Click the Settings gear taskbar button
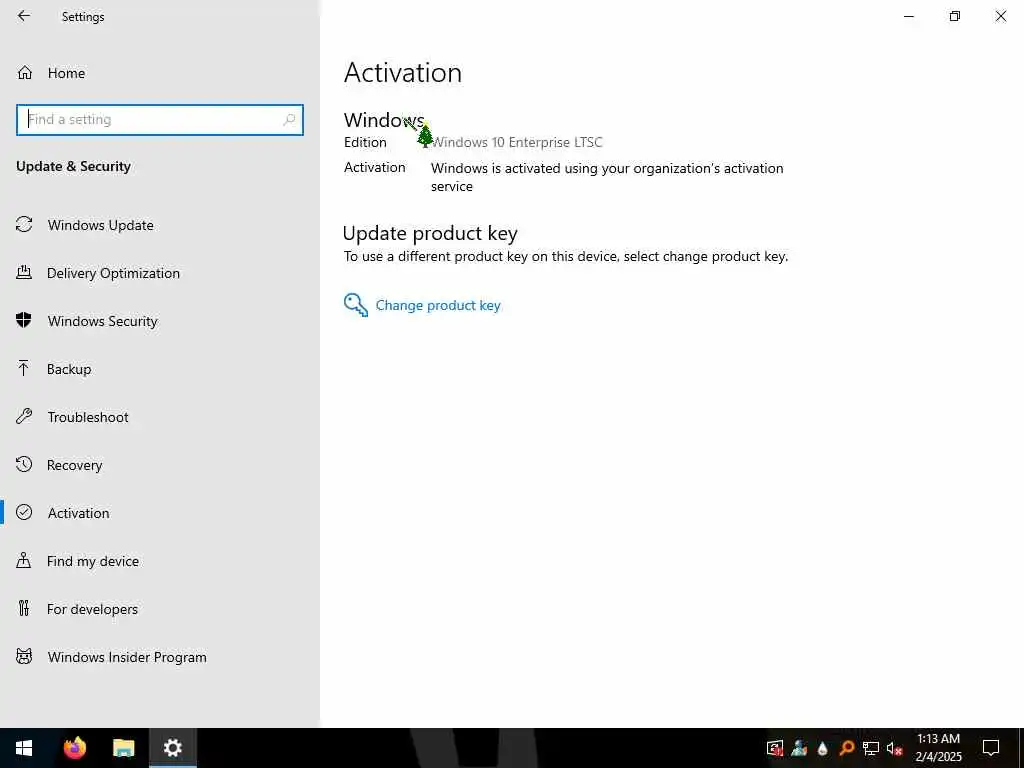This screenshot has height=768, width=1024. 172,748
